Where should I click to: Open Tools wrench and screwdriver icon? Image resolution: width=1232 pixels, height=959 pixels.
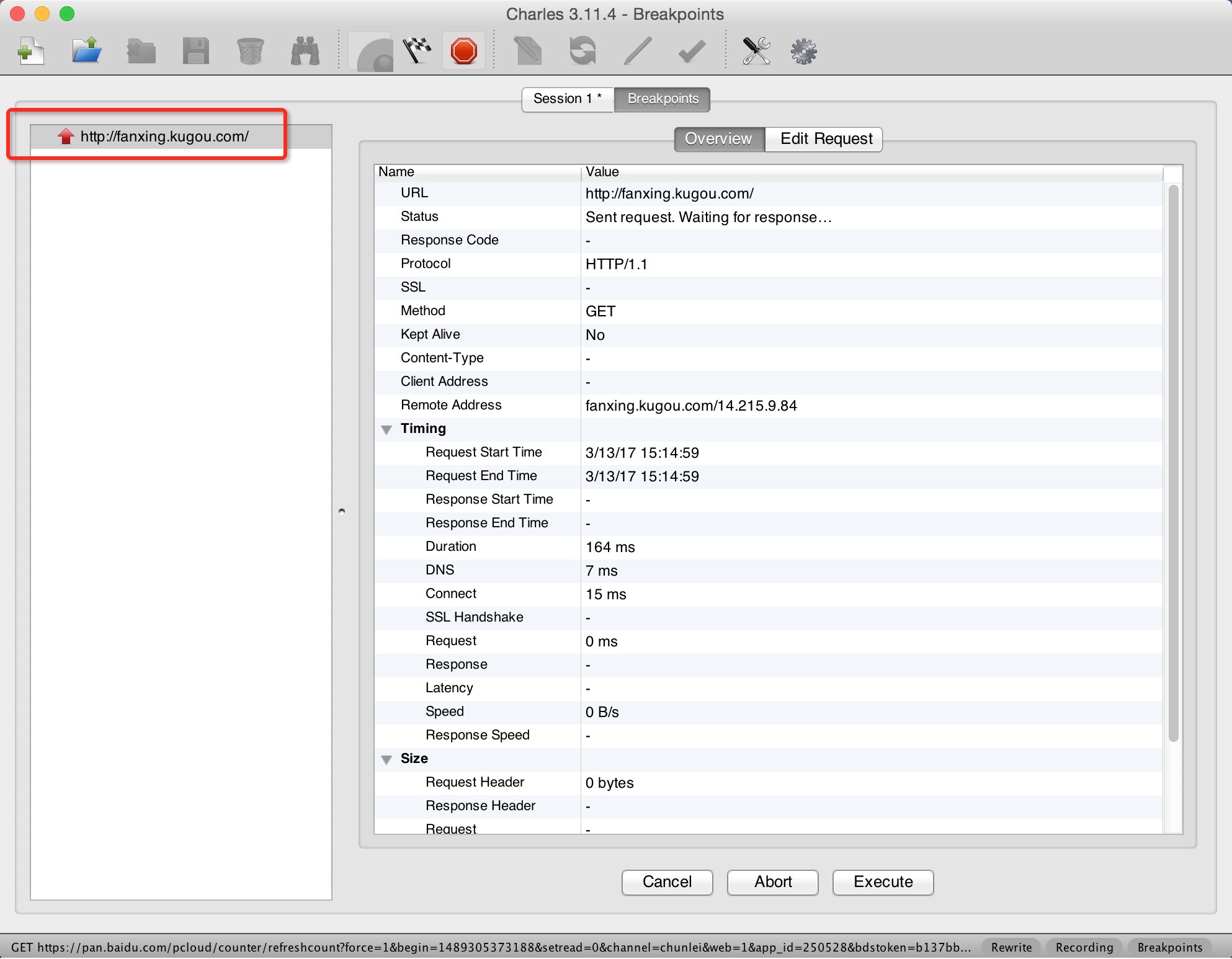(x=756, y=51)
